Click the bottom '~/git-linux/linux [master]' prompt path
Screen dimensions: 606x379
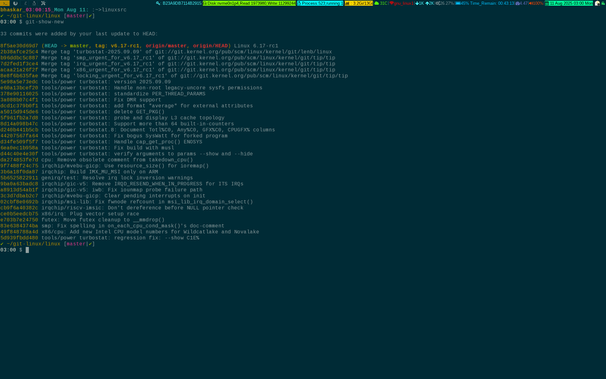50,244
